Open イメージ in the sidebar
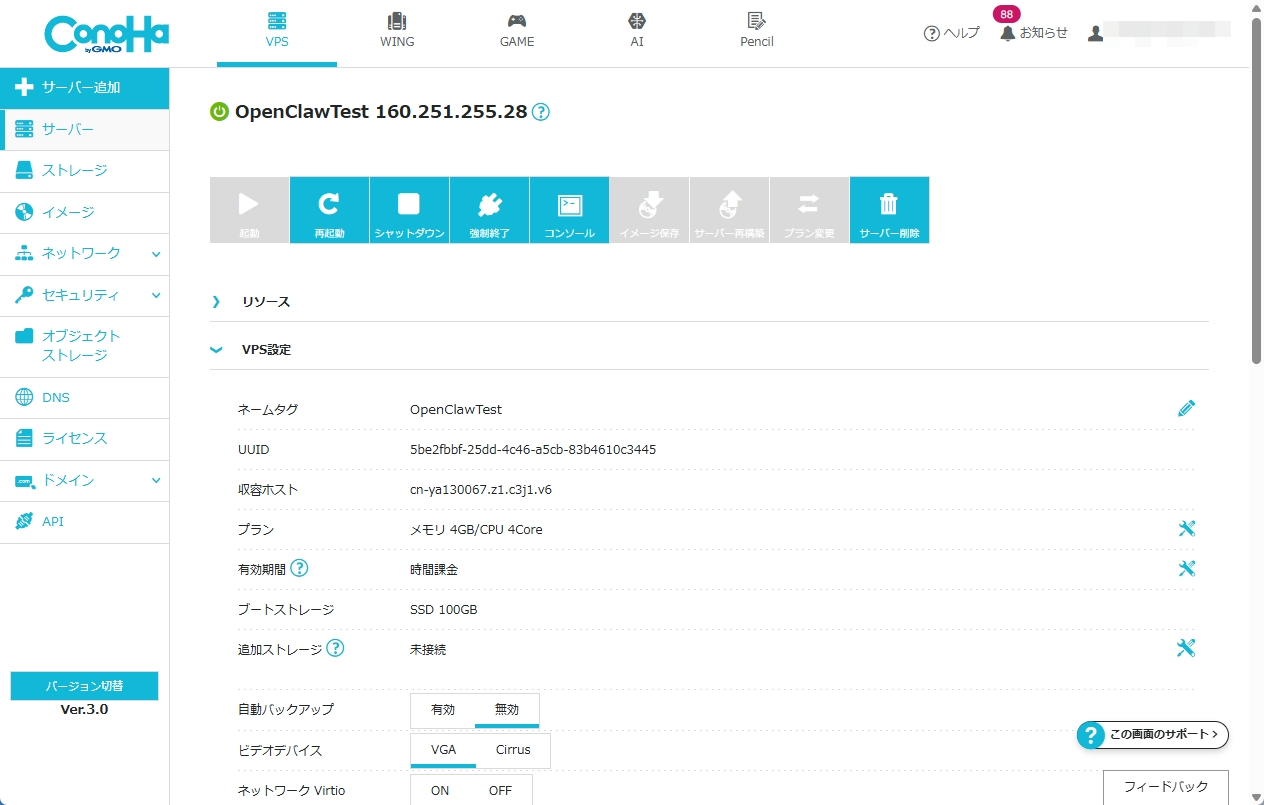Image resolution: width=1264 pixels, height=805 pixels. pyautogui.click(x=85, y=212)
